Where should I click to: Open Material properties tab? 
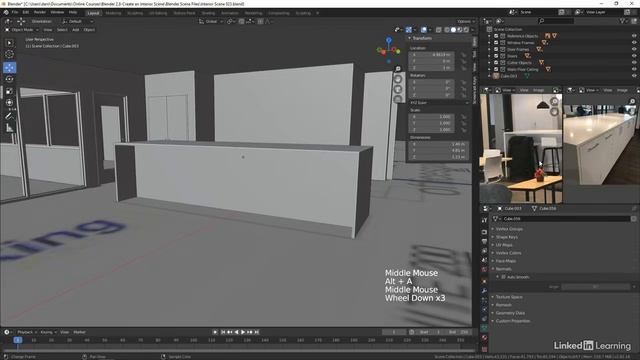484,338
